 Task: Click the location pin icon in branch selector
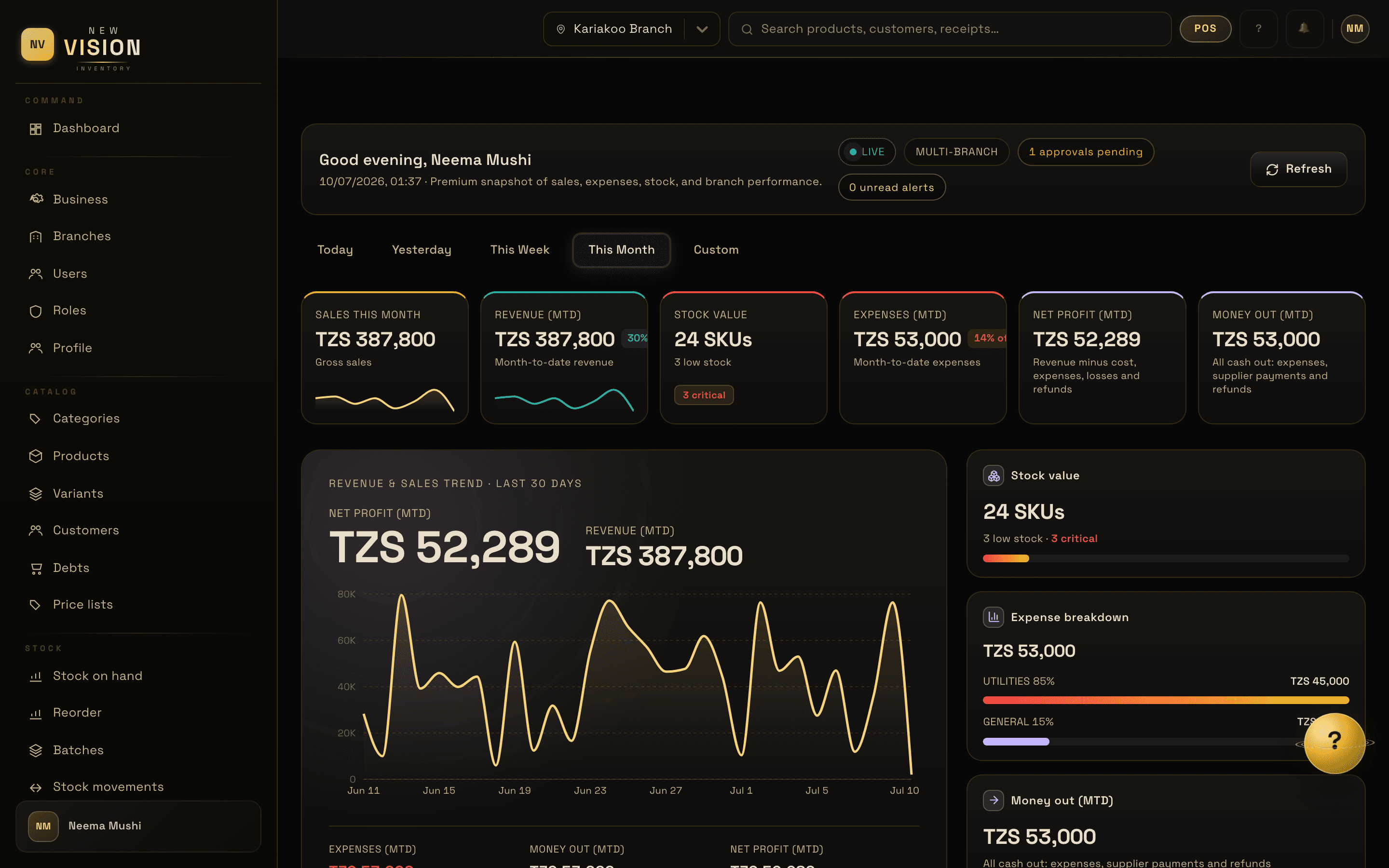click(561, 29)
